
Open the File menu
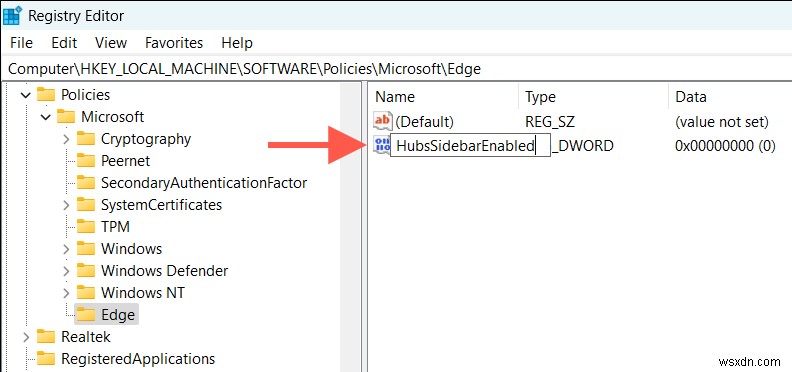click(x=21, y=43)
